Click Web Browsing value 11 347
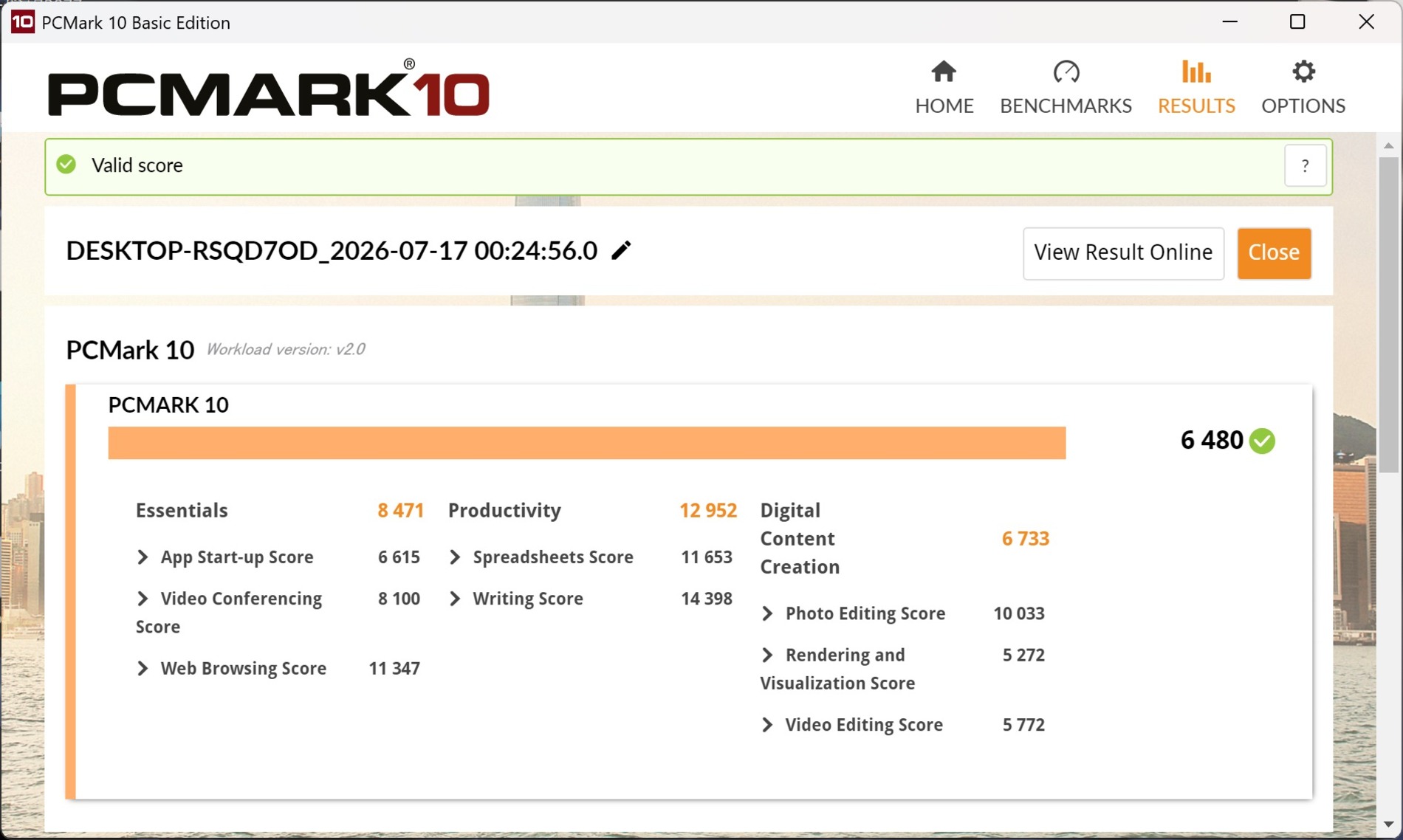The image size is (1403, 840). 394,669
